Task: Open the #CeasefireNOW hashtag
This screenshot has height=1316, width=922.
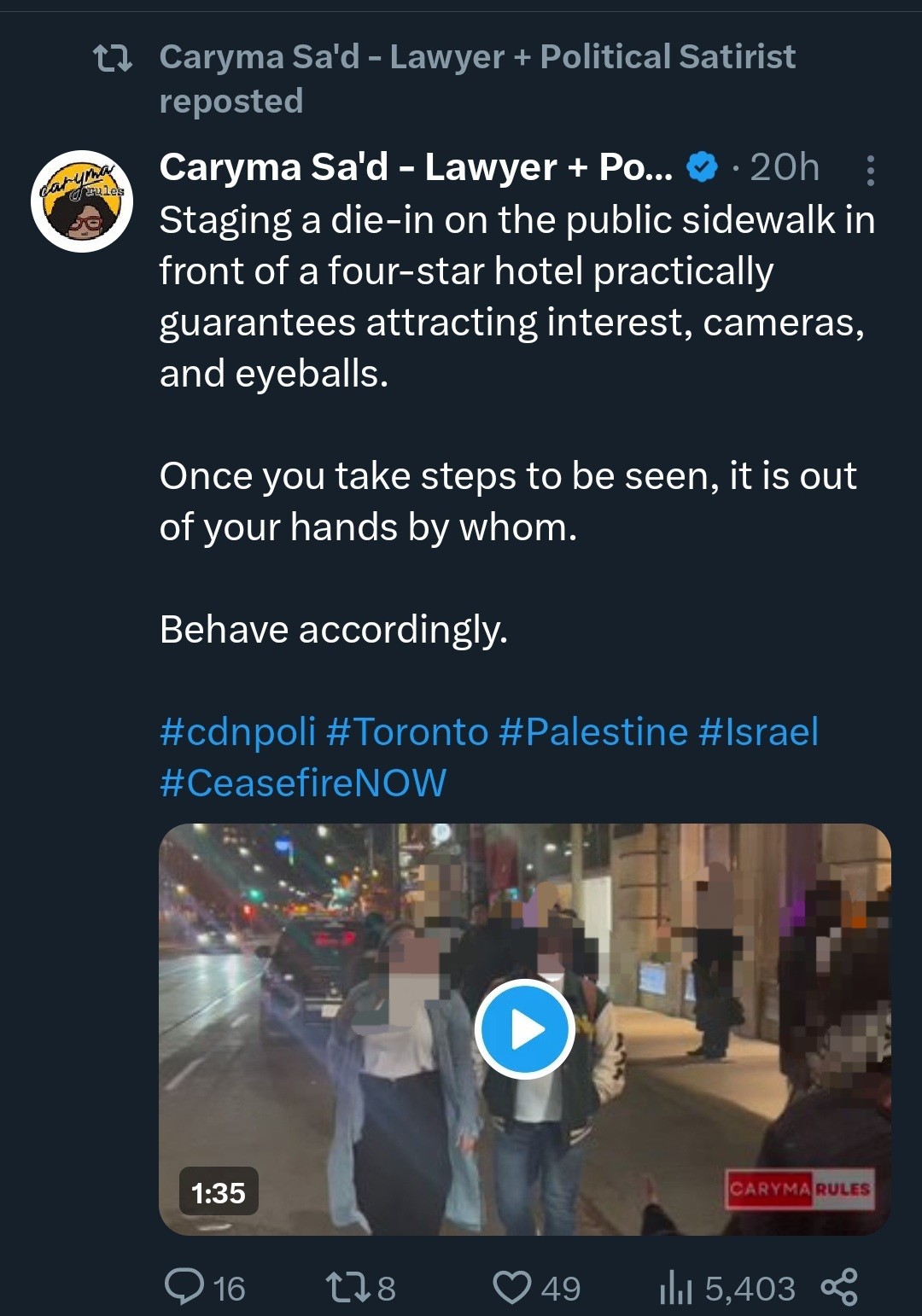Action: tap(302, 783)
